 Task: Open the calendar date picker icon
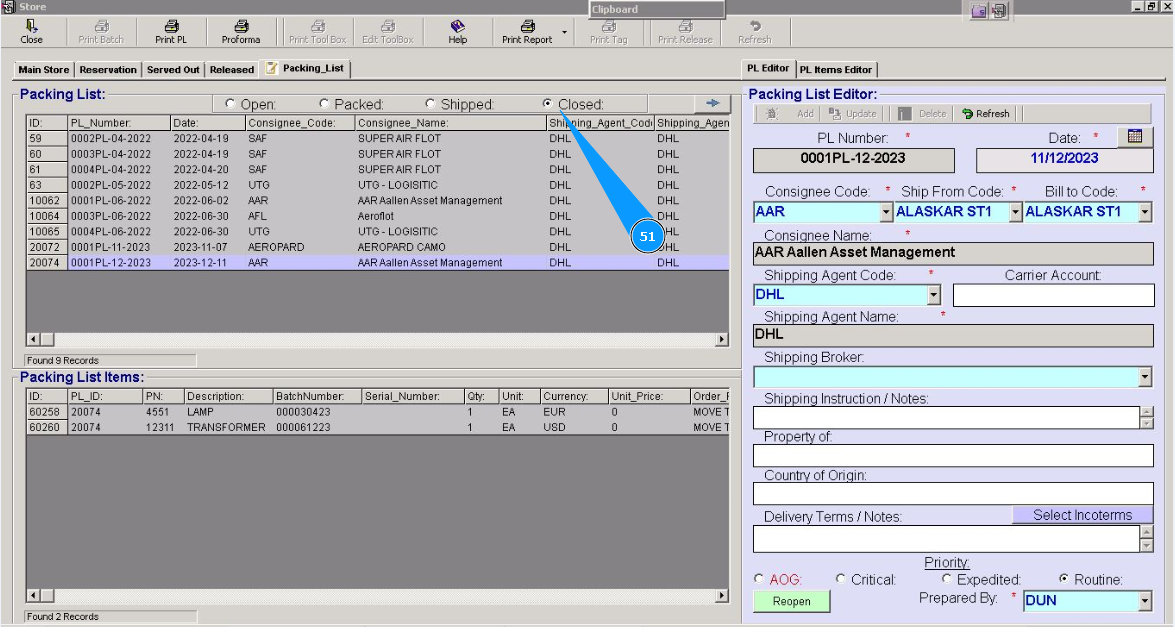point(1134,137)
